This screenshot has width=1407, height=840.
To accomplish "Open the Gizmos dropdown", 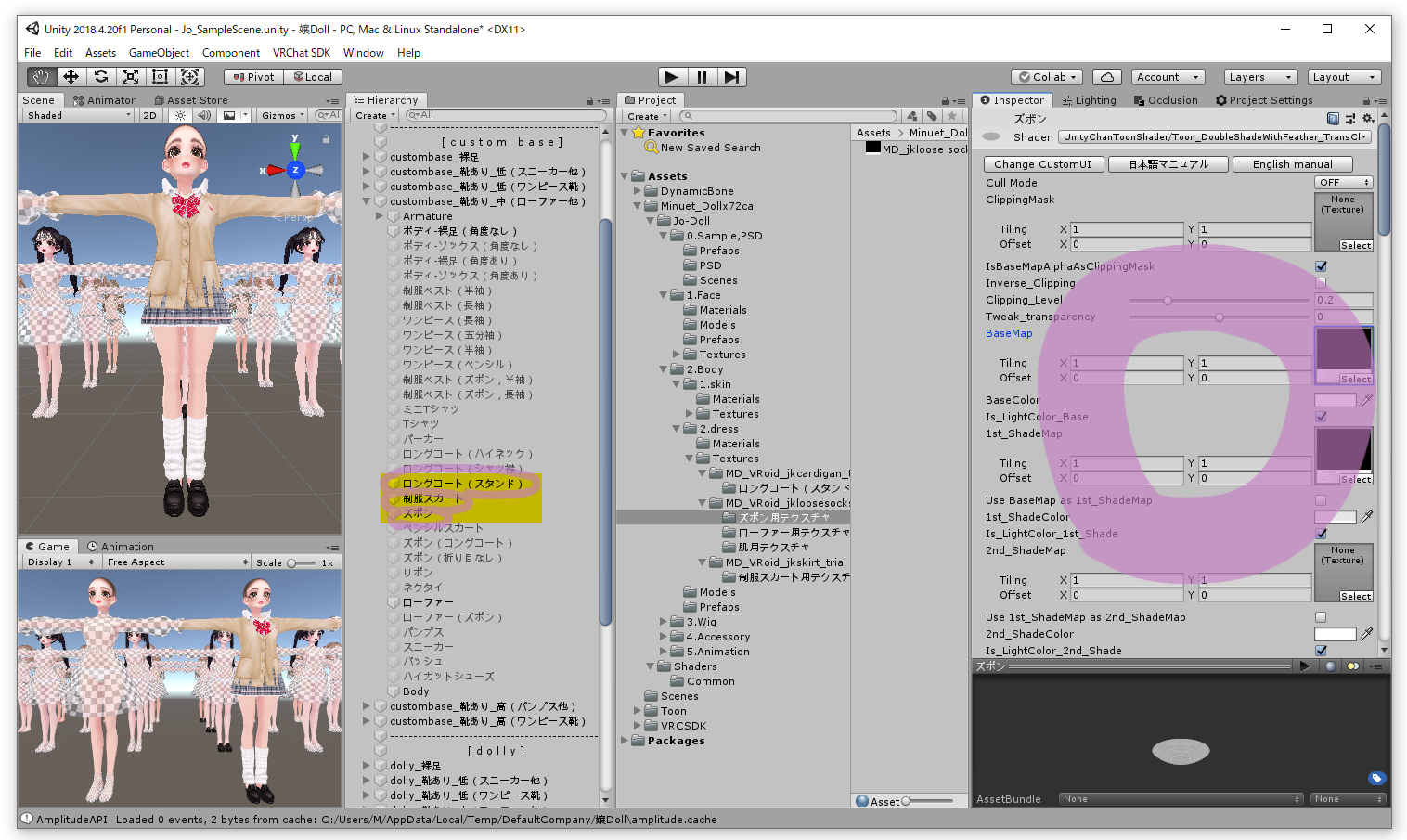I will coord(282,115).
